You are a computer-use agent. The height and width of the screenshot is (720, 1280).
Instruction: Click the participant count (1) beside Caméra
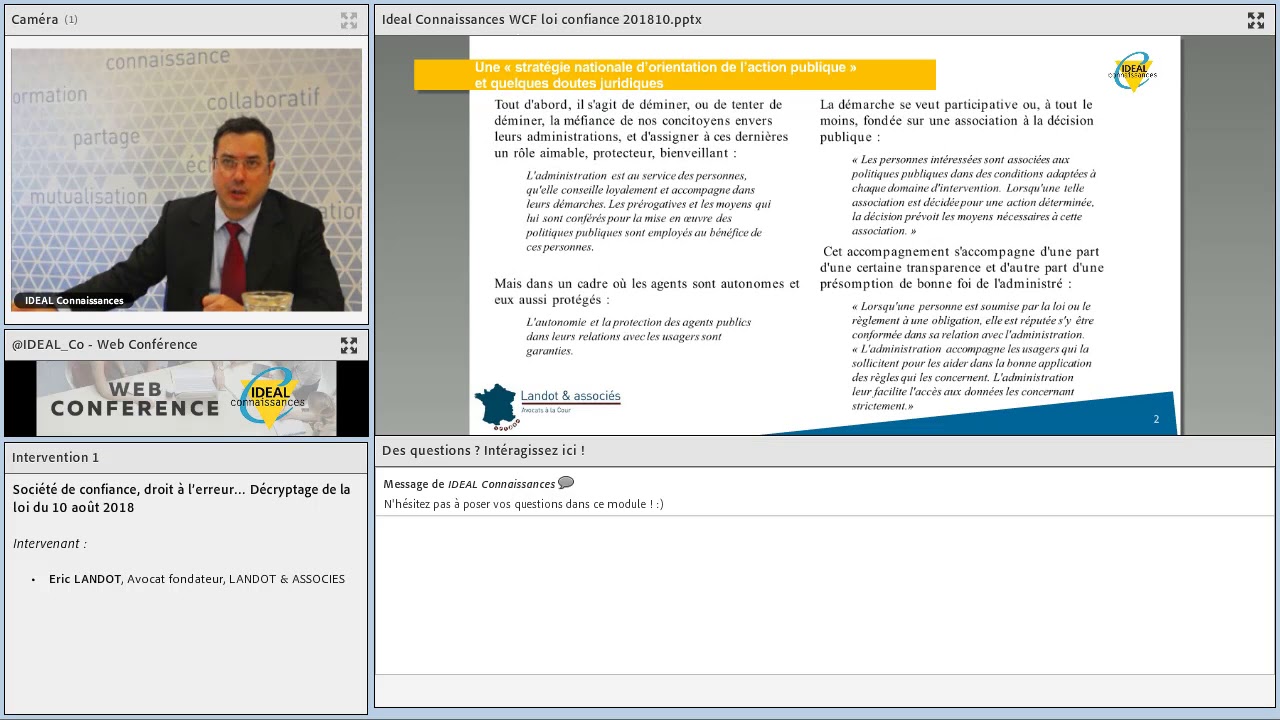point(71,20)
